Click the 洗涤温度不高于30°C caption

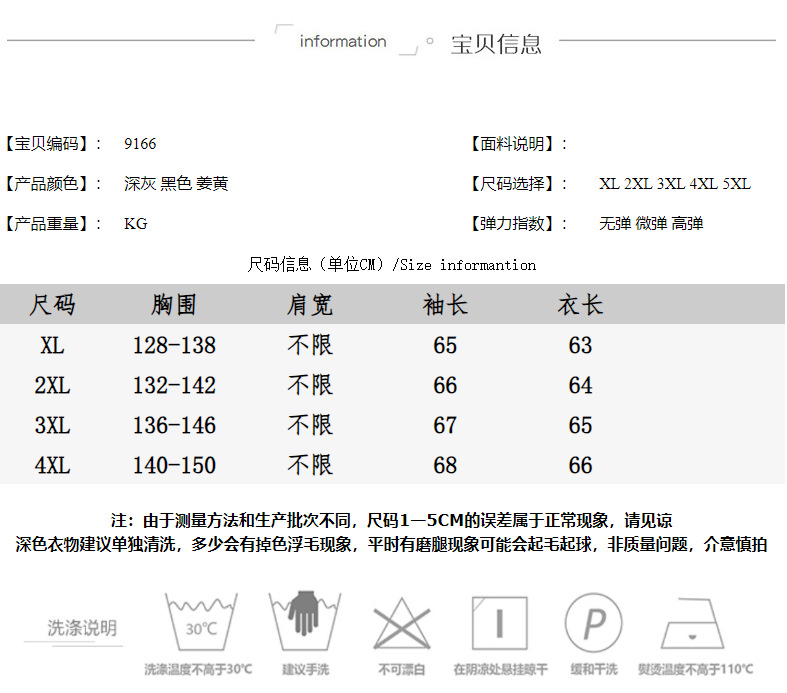198,669
